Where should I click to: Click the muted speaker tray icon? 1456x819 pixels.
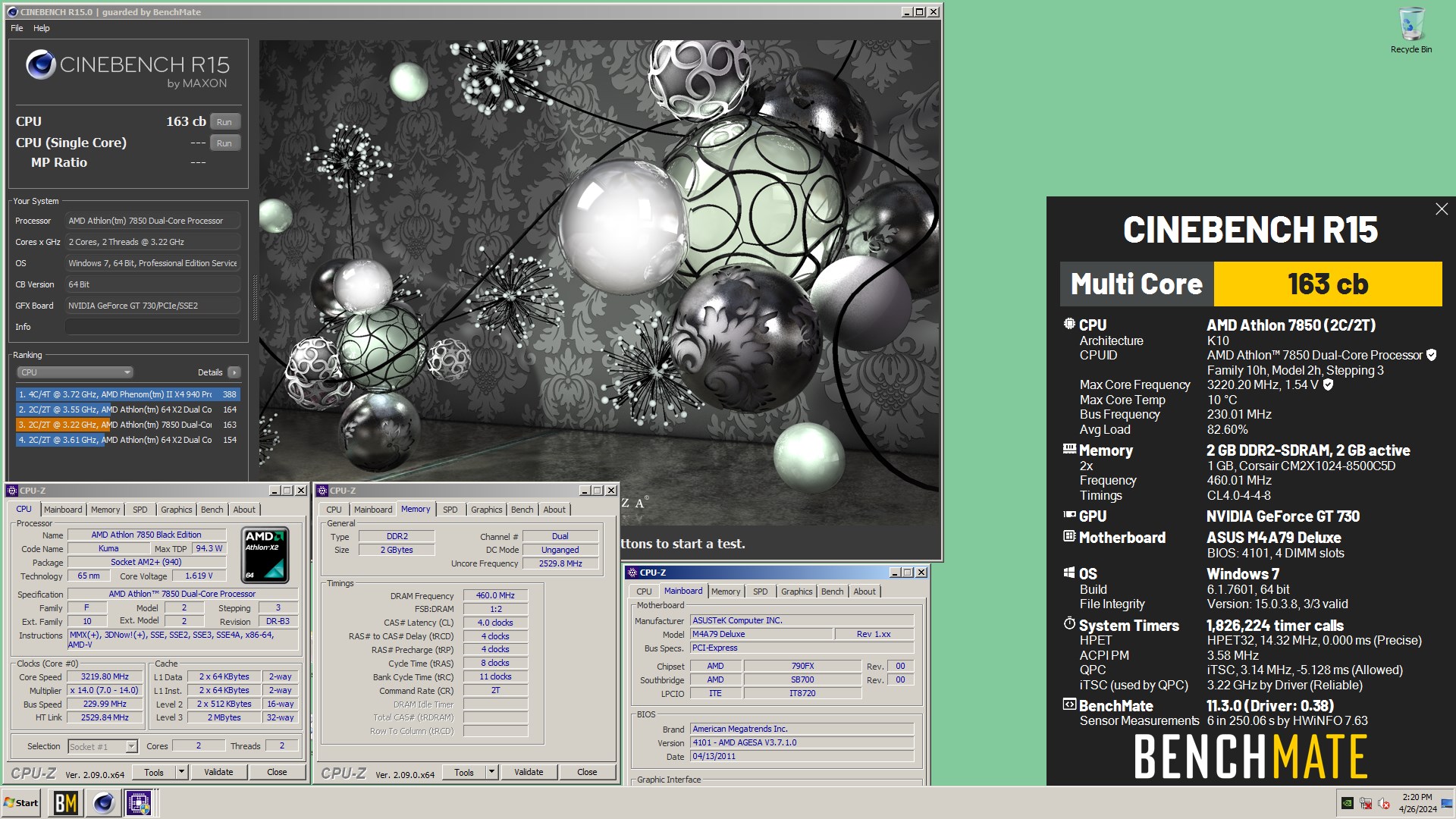[x=1384, y=803]
